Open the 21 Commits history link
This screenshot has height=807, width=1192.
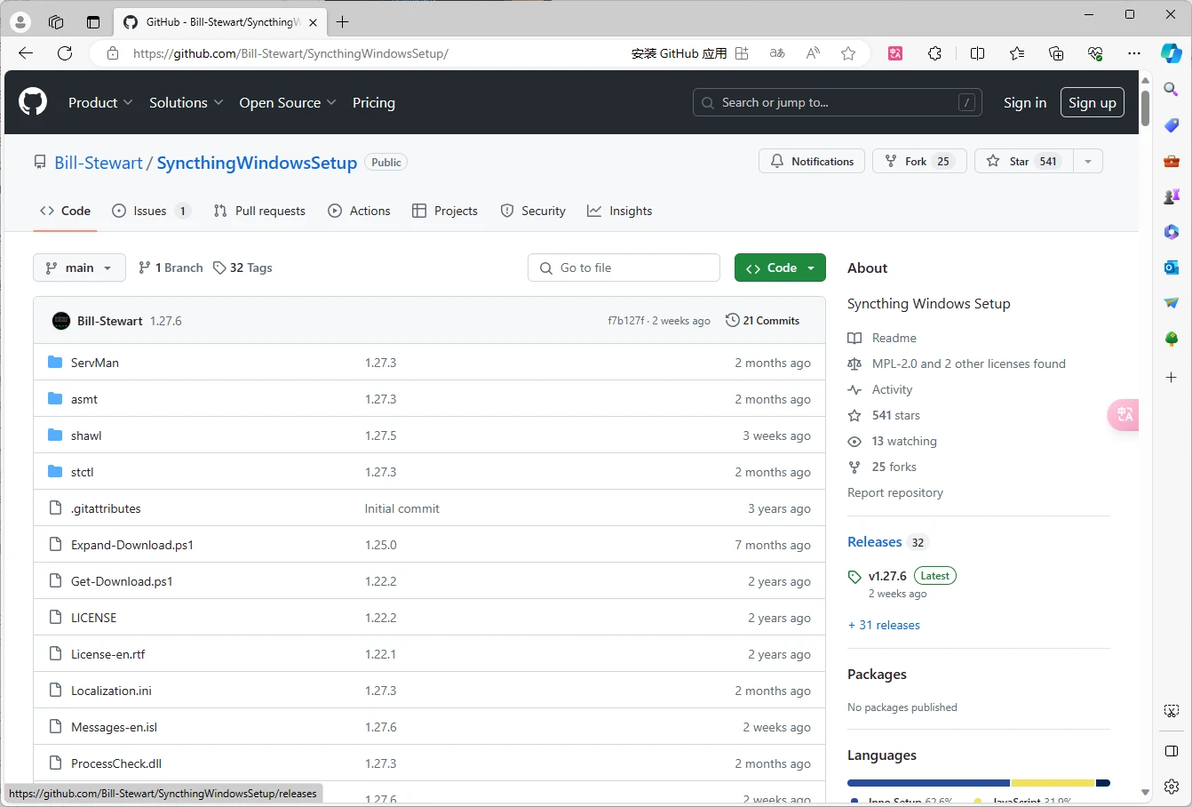click(x=762, y=321)
